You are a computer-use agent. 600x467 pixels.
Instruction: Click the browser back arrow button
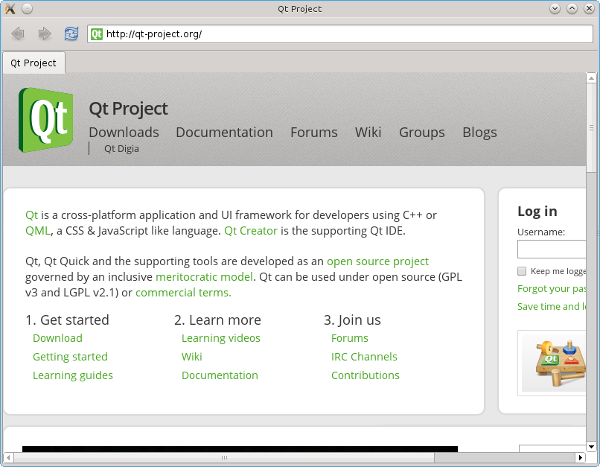click(x=18, y=34)
